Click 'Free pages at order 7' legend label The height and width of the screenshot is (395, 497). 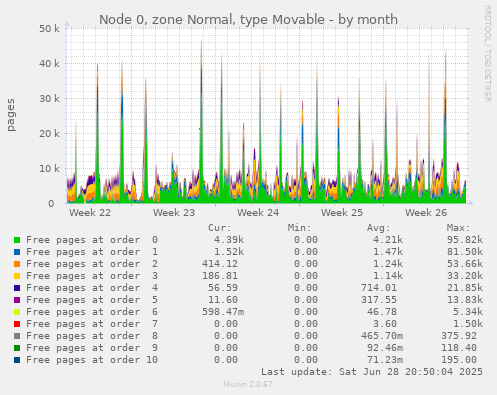coord(92,324)
